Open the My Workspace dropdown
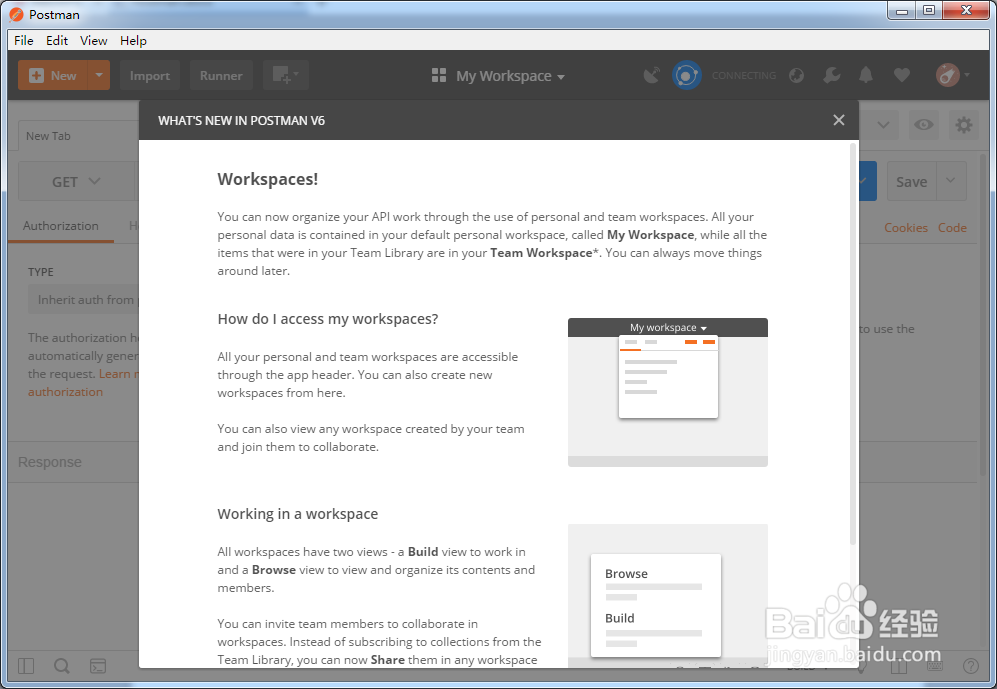This screenshot has height=689, width=997. [x=510, y=76]
